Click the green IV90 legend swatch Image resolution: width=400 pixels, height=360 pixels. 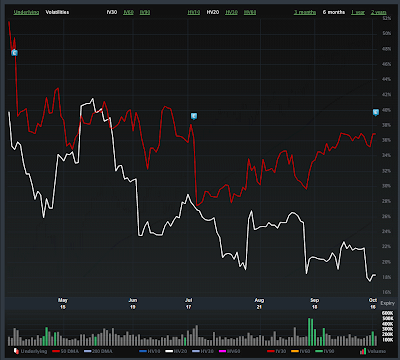(x=319, y=351)
